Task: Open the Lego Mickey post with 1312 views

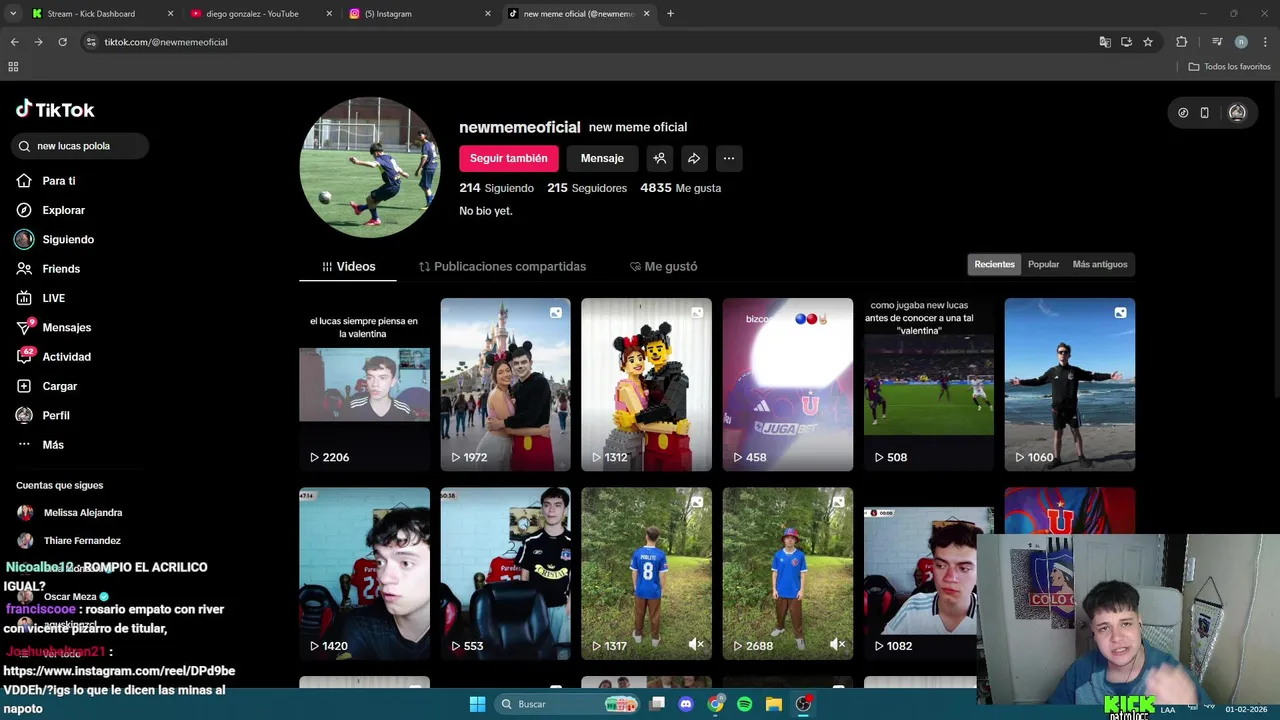Action: [646, 384]
